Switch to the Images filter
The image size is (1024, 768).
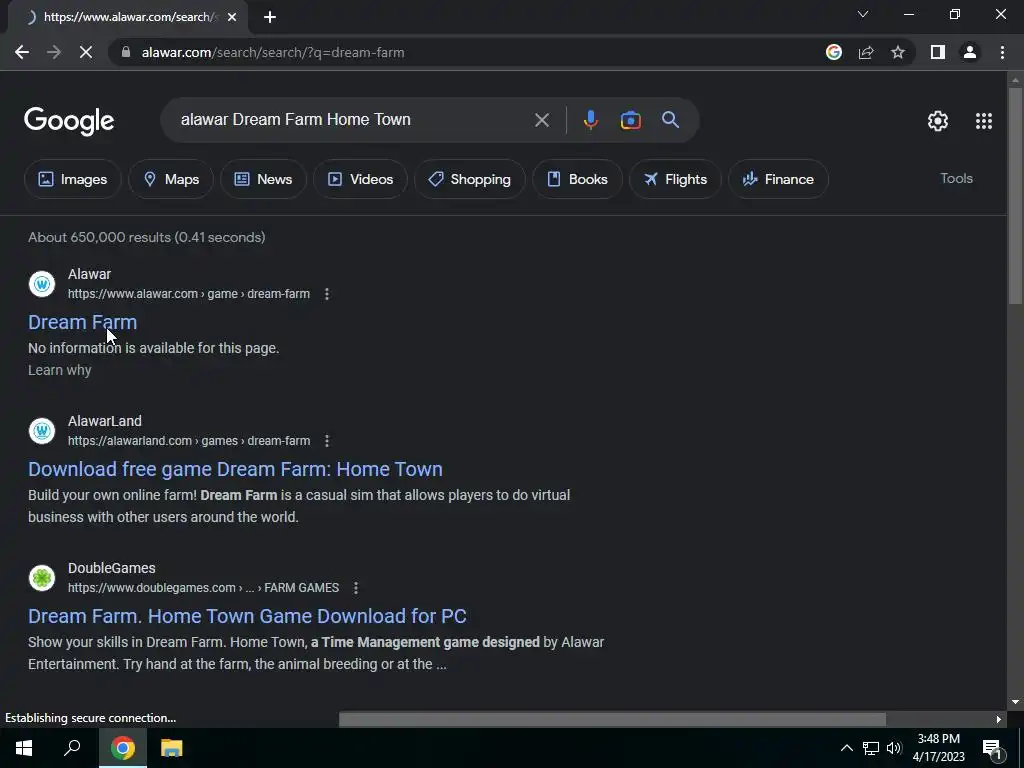72,179
